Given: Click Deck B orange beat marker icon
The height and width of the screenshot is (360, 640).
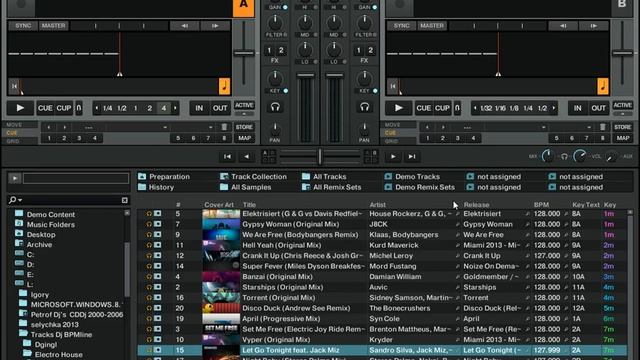Looking at the screenshot, I should pyautogui.click(x=603, y=86).
